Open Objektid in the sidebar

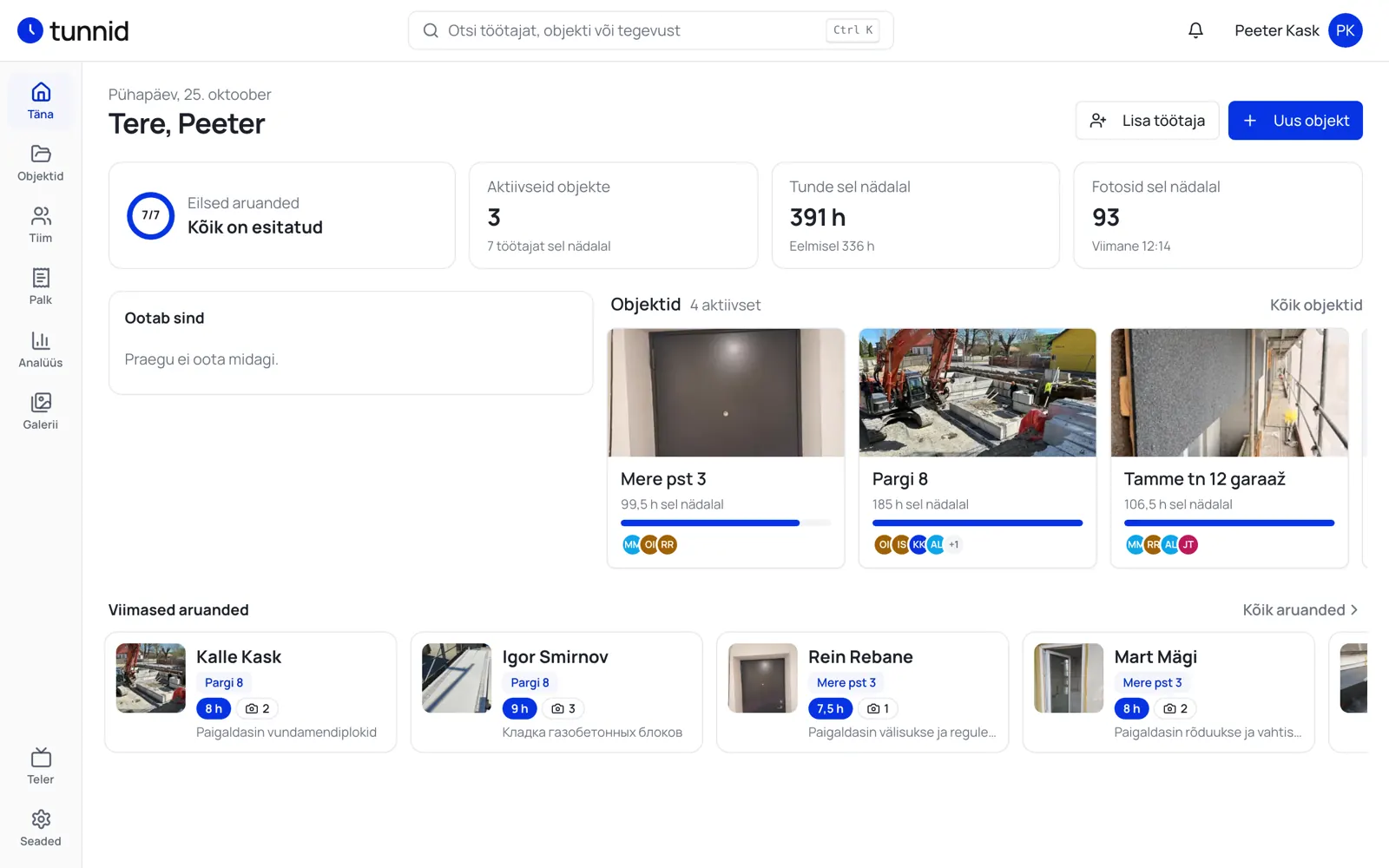pyautogui.click(x=41, y=163)
